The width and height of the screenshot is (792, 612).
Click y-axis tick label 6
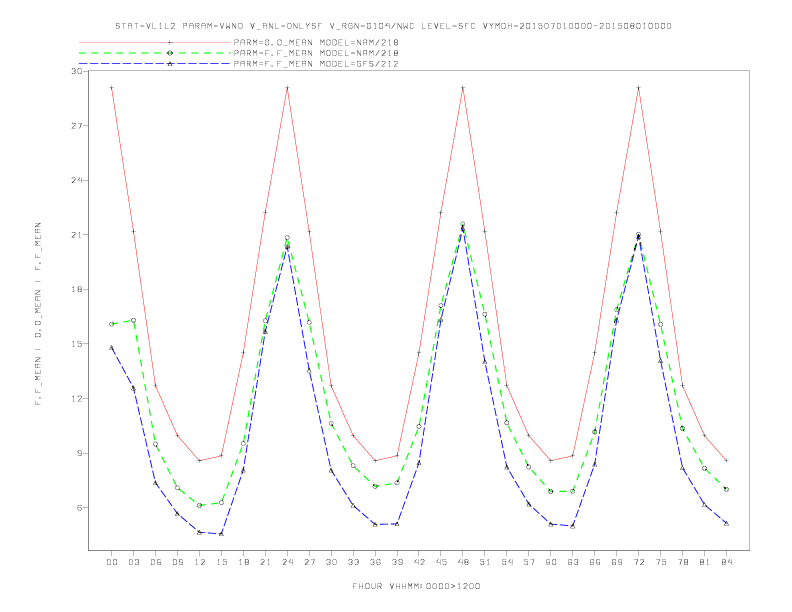coord(79,507)
